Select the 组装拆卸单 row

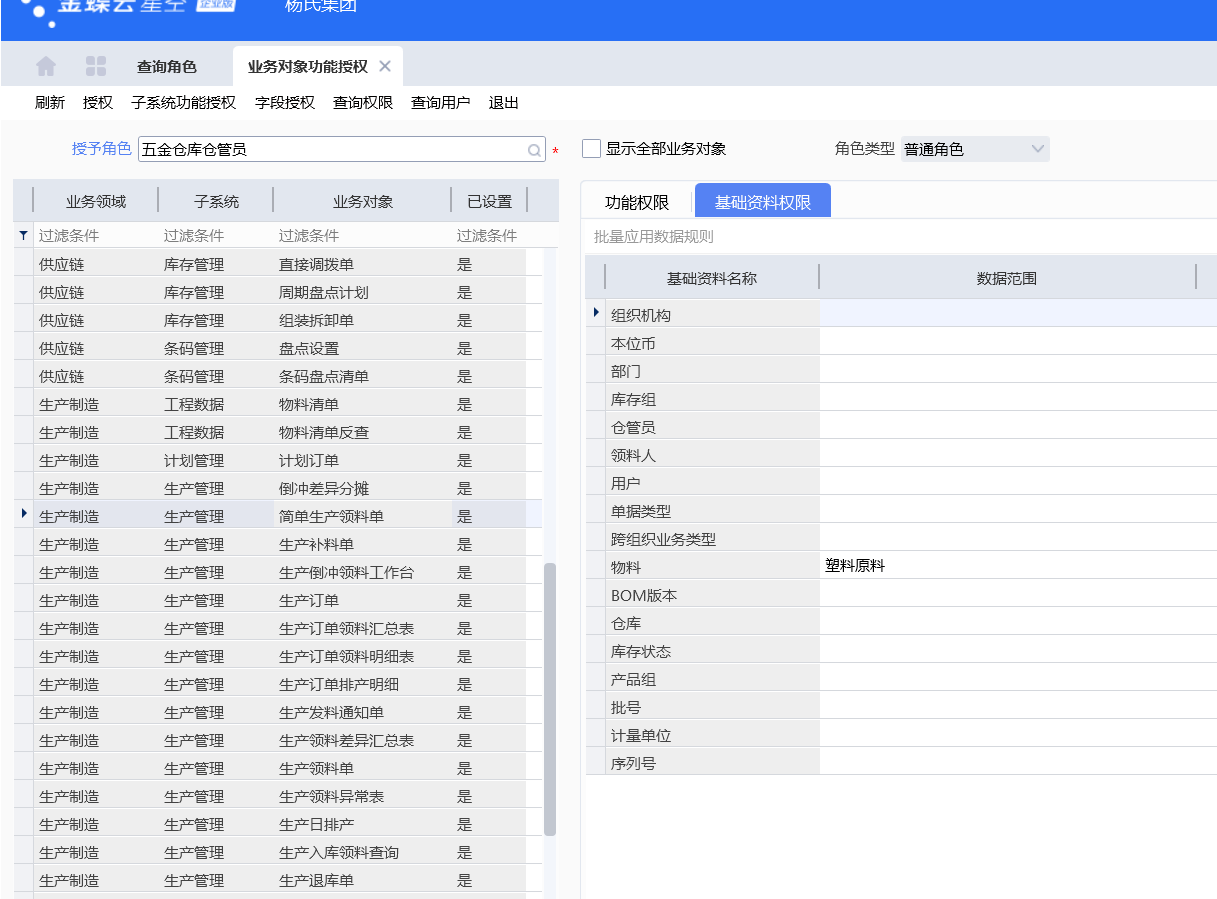point(280,321)
